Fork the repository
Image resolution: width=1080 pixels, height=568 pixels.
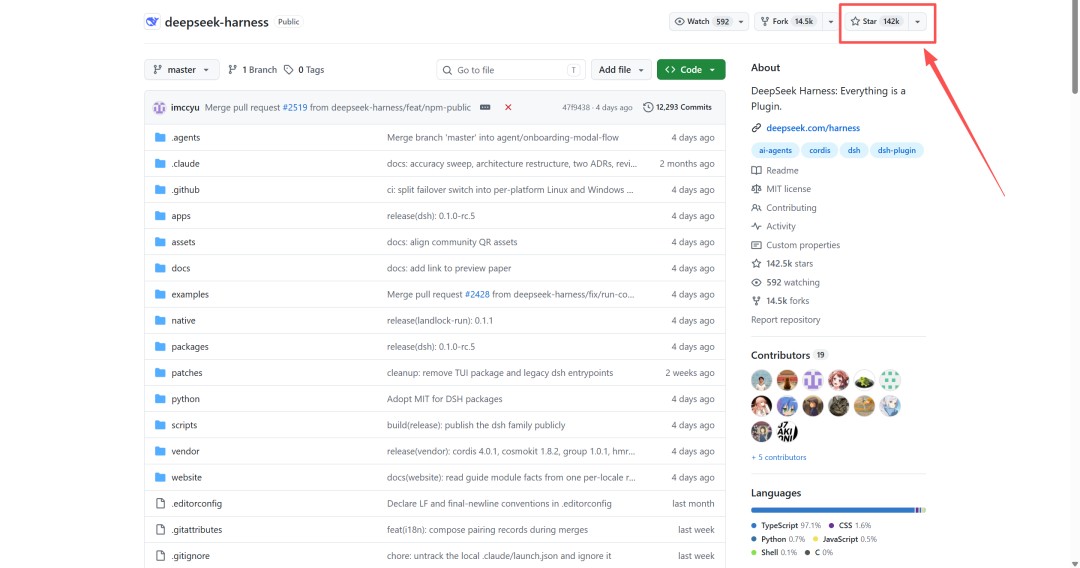point(788,21)
